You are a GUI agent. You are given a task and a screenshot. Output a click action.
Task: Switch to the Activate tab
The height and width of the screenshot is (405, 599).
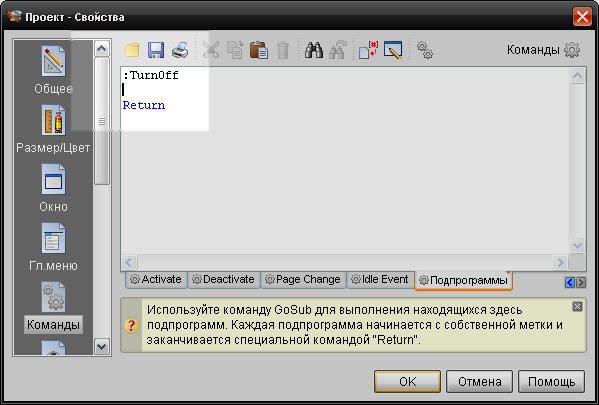click(x=156, y=279)
